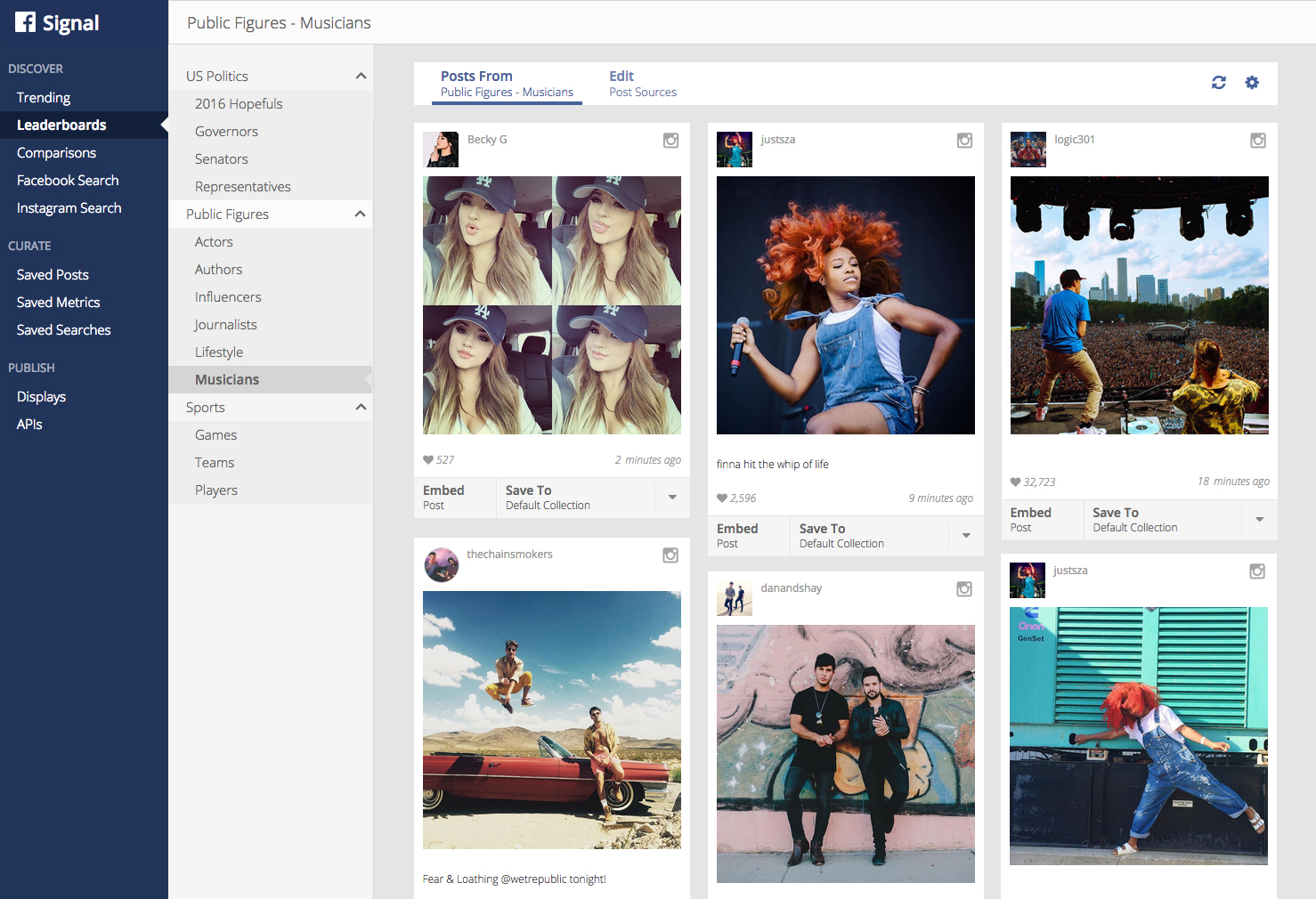The height and width of the screenshot is (899, 1316).
Task: Click Instagram icon on danandshay post
Action: click(x=963, y=589)
